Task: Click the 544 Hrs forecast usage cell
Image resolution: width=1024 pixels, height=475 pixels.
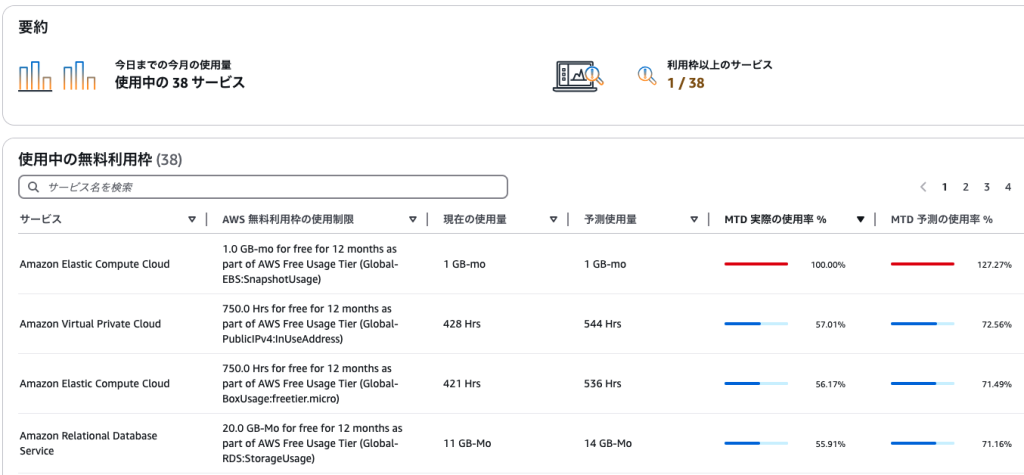Action: [x=603, y=324]
